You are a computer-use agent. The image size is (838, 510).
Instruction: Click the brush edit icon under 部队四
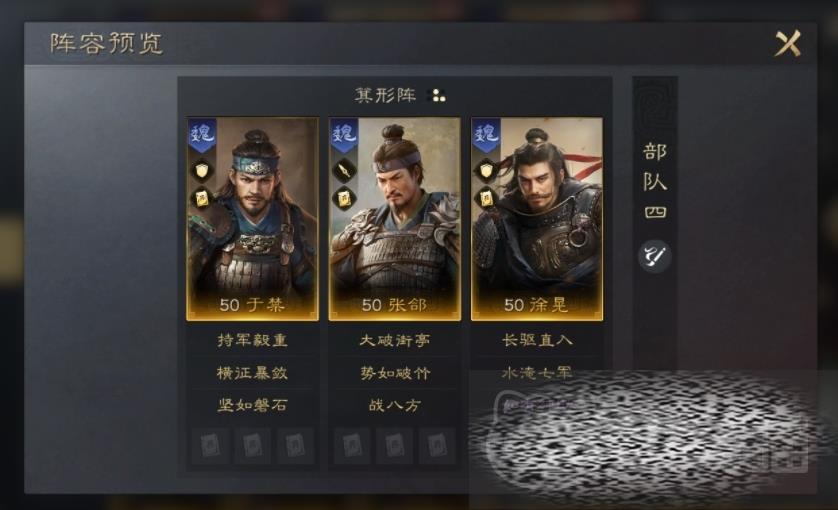pyautogui.click(x=654, y=256)
